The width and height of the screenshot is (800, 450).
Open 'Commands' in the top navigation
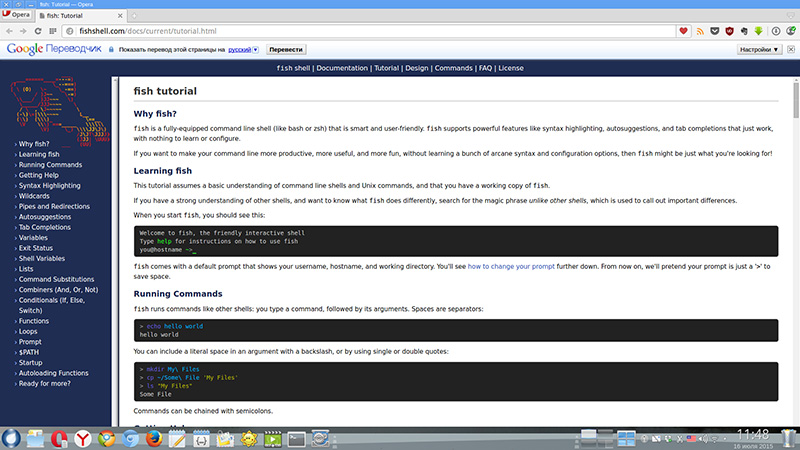tap(454, 68)
